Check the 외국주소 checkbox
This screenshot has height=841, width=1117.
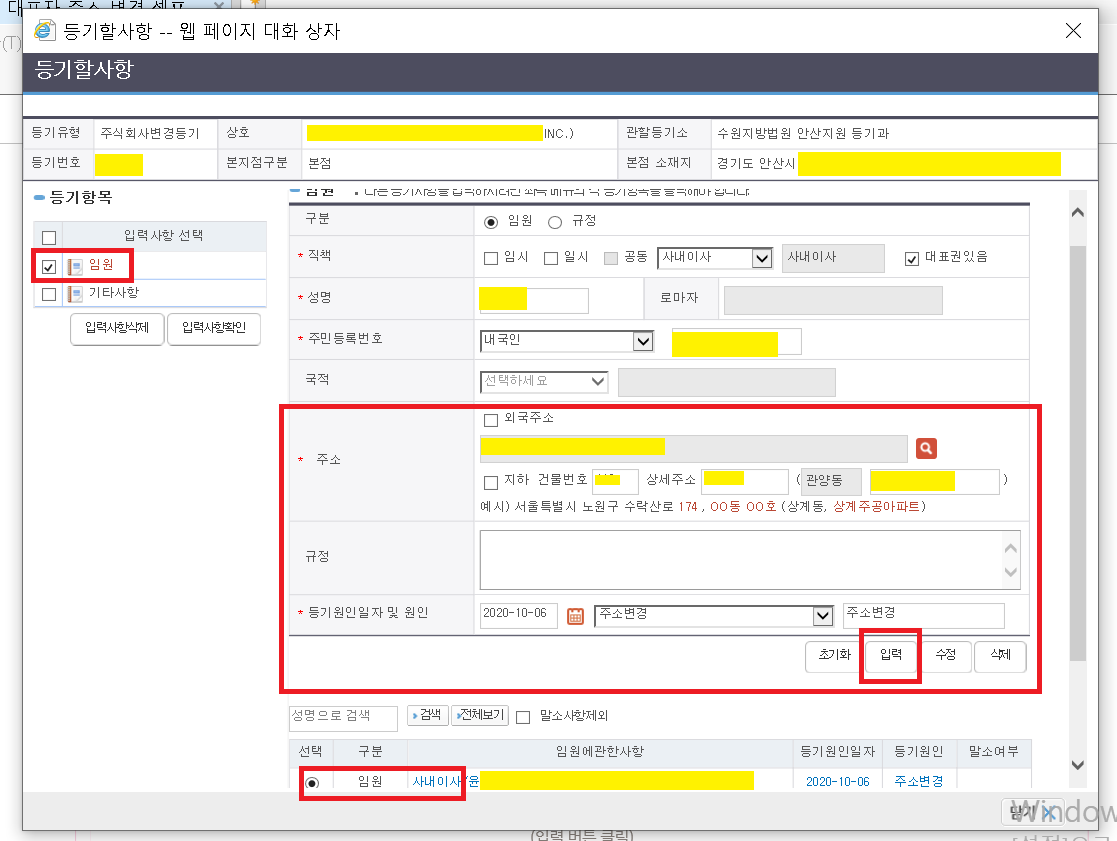pos(493,419)
